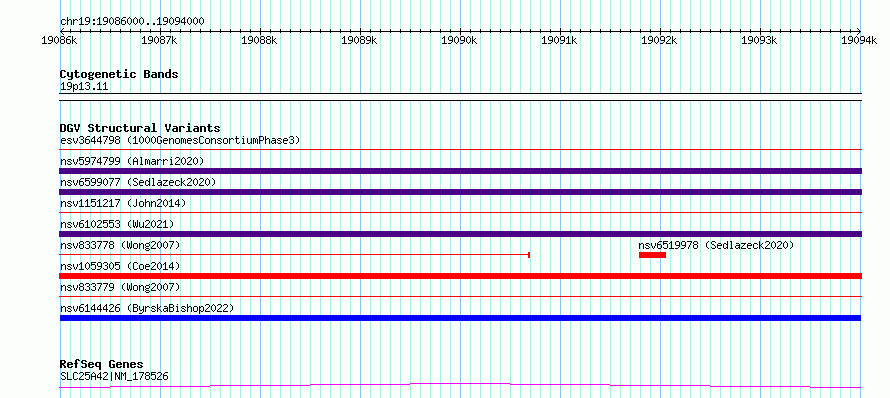Image resolution: width=890 pixels, height=398 pixels.
Task: Open variant esv3644798 (1000GenomesConsortiumPhase3) label
Action: [x=180, y=140]
